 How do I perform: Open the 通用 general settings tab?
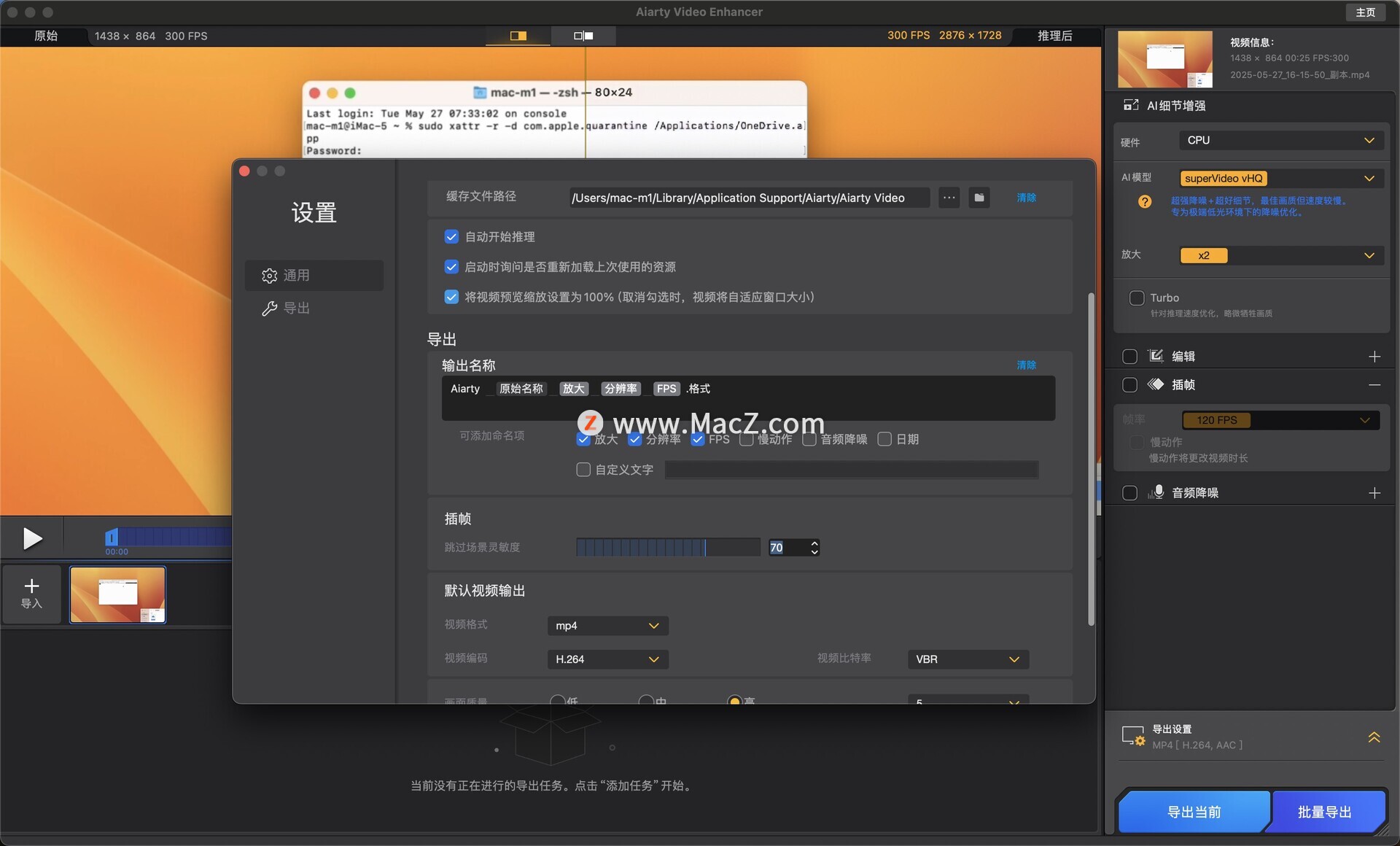[314, 275]
